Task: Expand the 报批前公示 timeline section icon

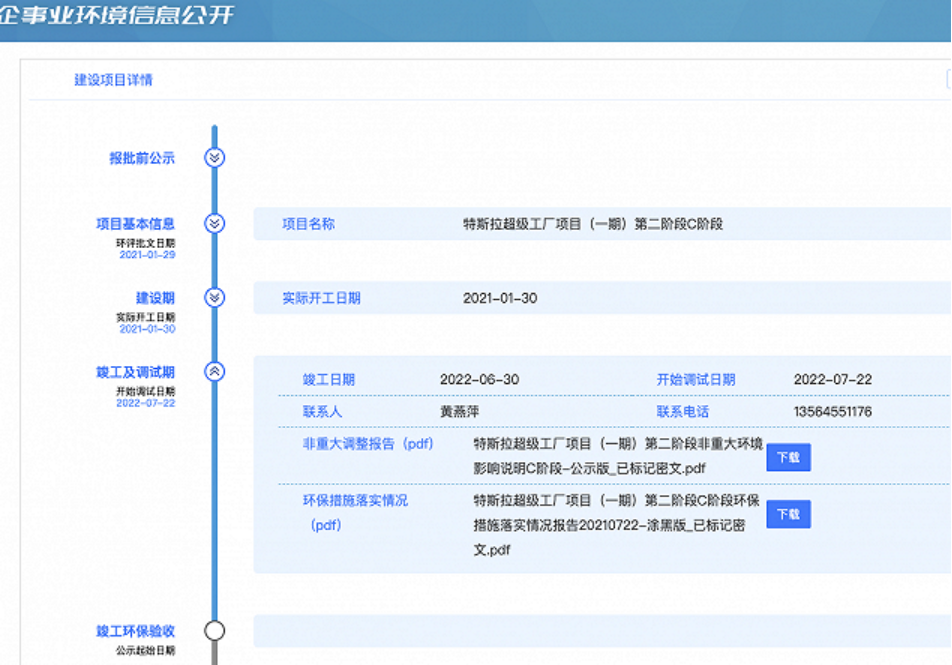Action: pos(213,157)
